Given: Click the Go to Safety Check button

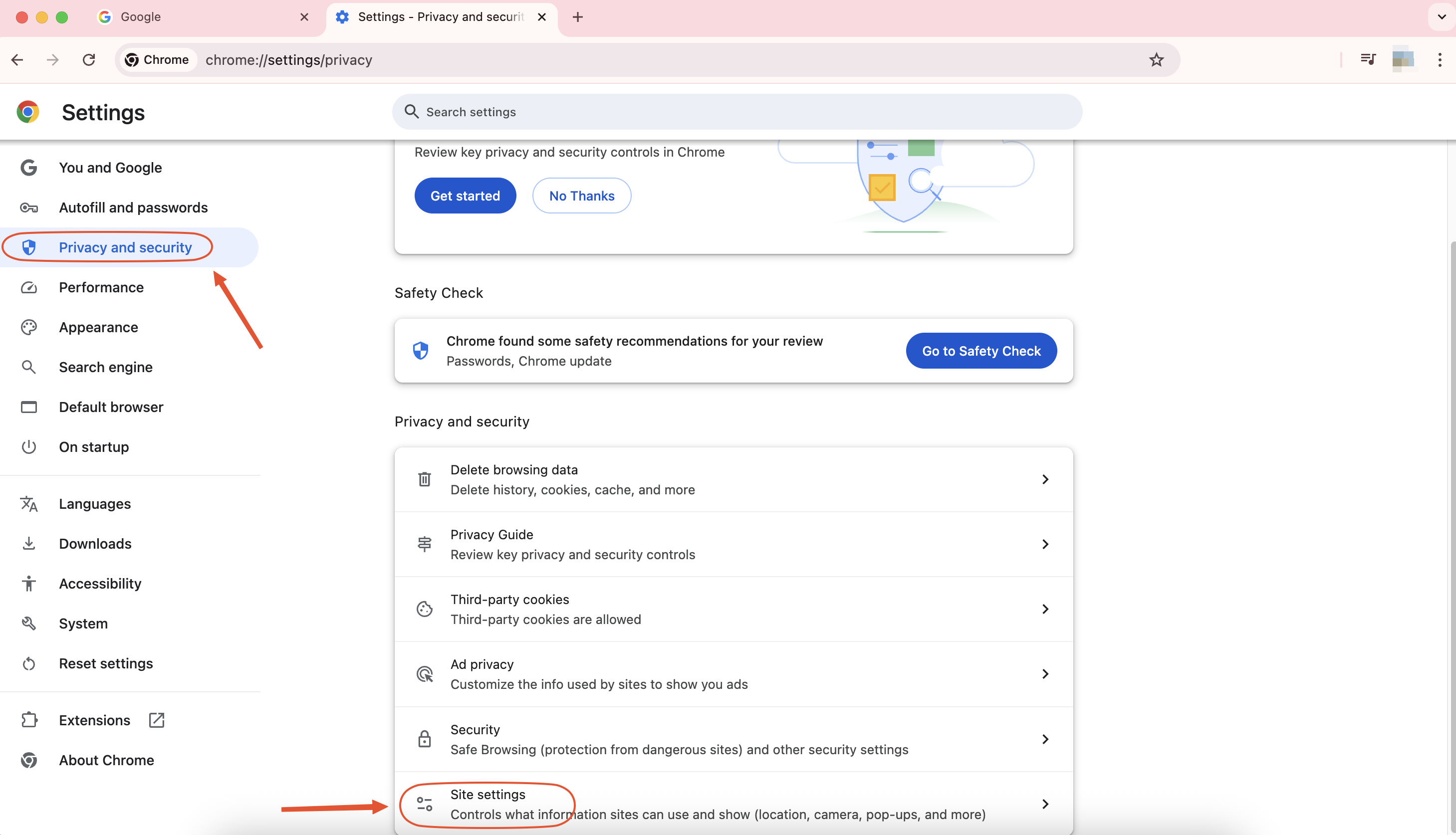Looking at the screenshot, I should (x=980, y=351).
